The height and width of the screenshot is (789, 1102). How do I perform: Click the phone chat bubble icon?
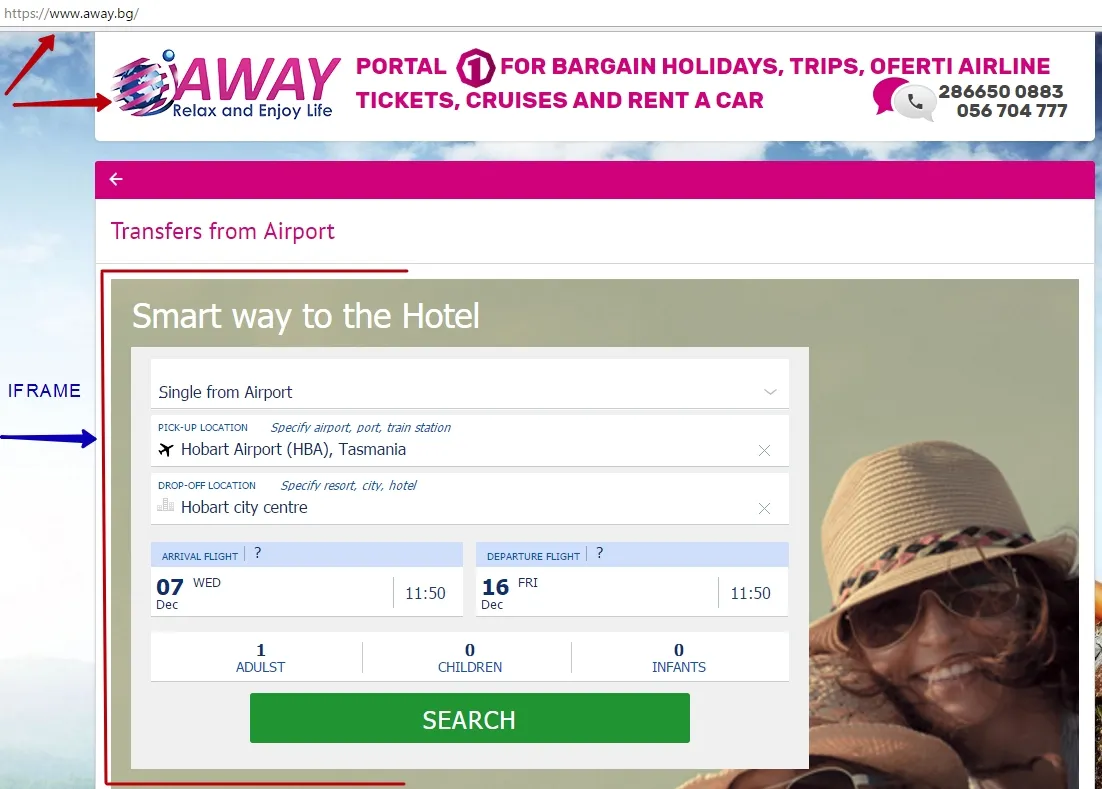click(904, 99)
